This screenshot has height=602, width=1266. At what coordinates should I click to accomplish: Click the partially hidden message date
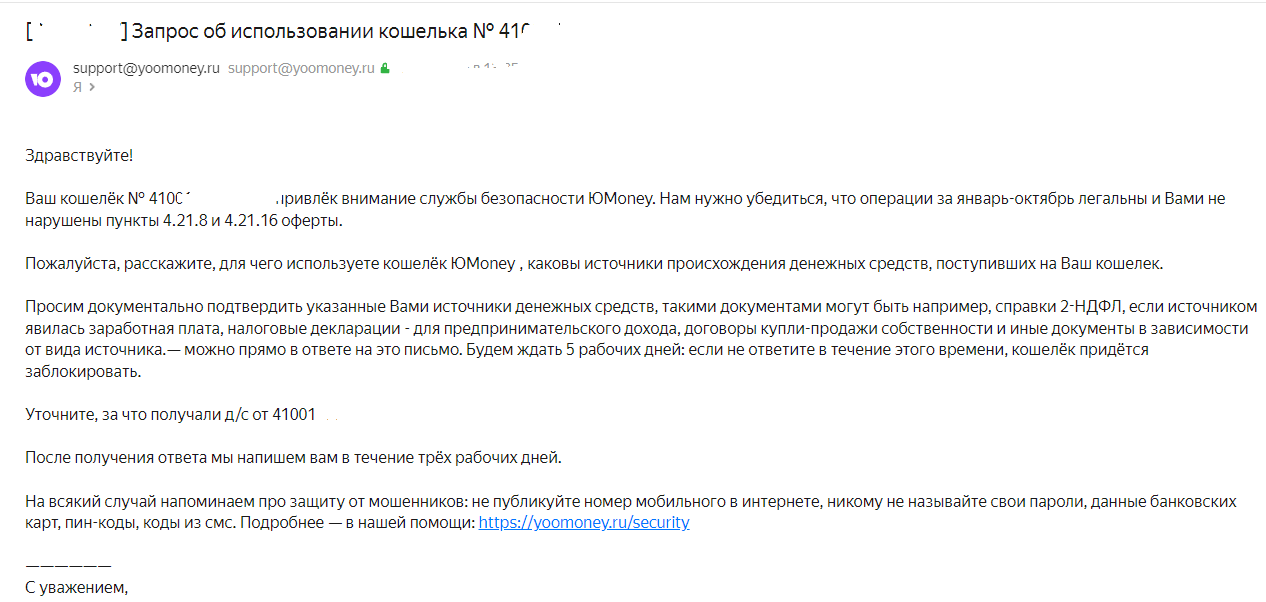click(x=494, y=69)
